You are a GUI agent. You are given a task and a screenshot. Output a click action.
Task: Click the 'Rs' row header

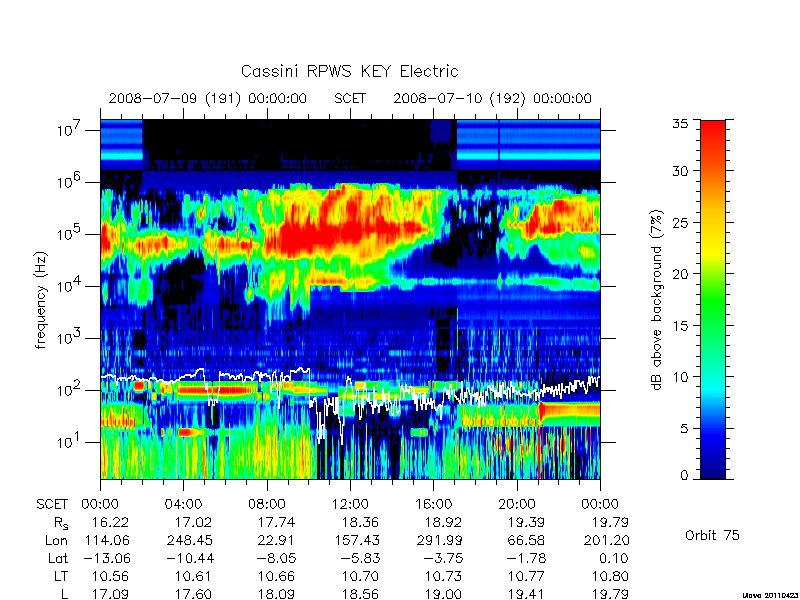61,523
